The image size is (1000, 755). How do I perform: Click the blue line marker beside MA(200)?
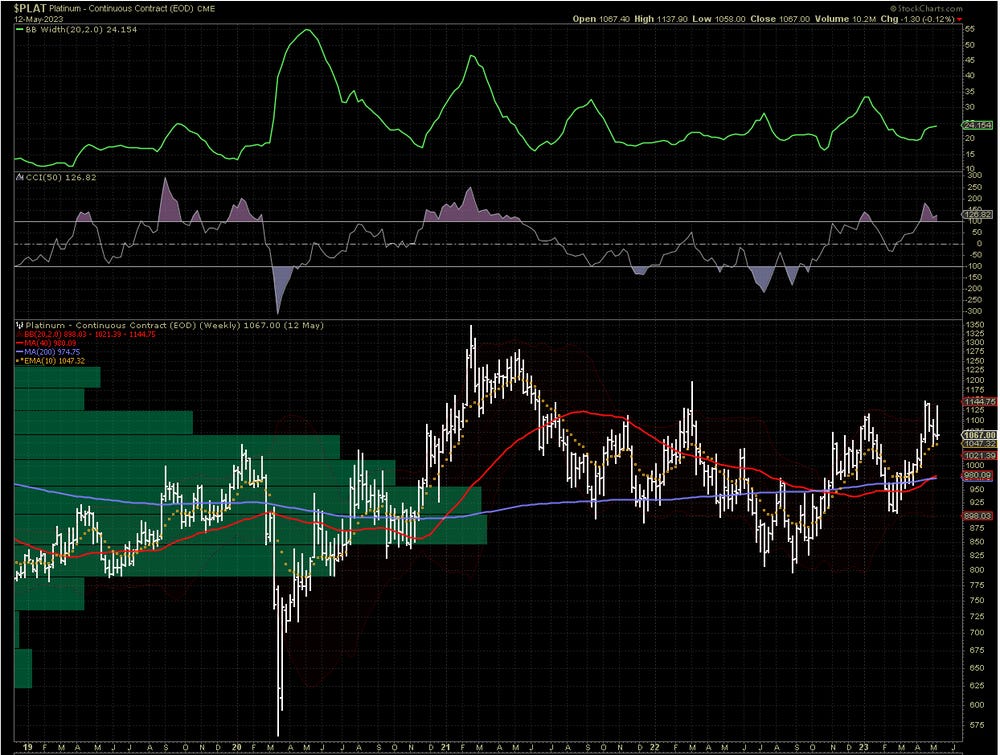[x=18, y=352]
